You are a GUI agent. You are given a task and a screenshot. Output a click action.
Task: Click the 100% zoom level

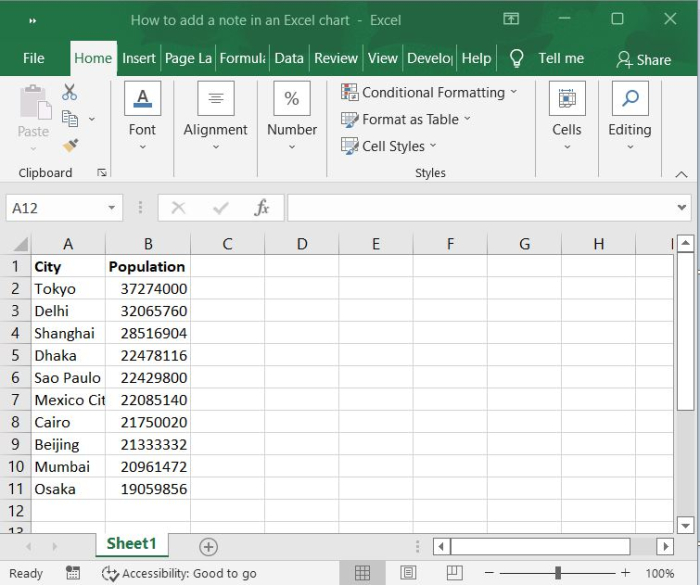click(659, 573)
